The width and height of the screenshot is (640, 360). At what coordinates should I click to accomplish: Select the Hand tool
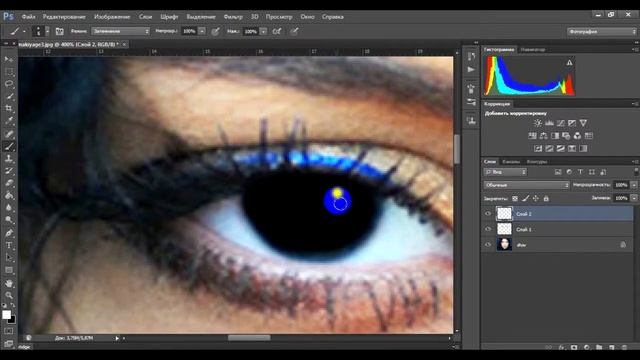9,283
